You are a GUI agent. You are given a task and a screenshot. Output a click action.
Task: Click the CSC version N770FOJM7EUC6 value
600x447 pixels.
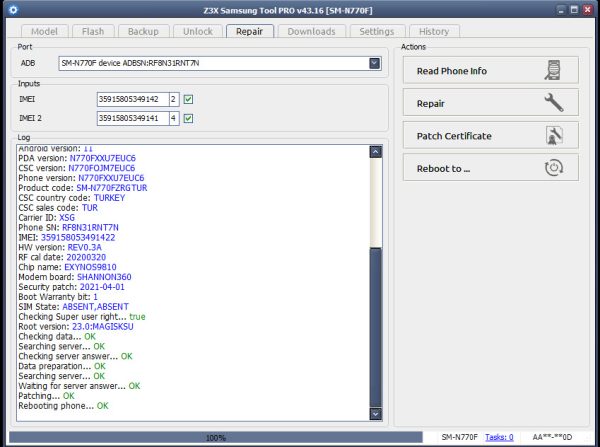pos(101,168)
